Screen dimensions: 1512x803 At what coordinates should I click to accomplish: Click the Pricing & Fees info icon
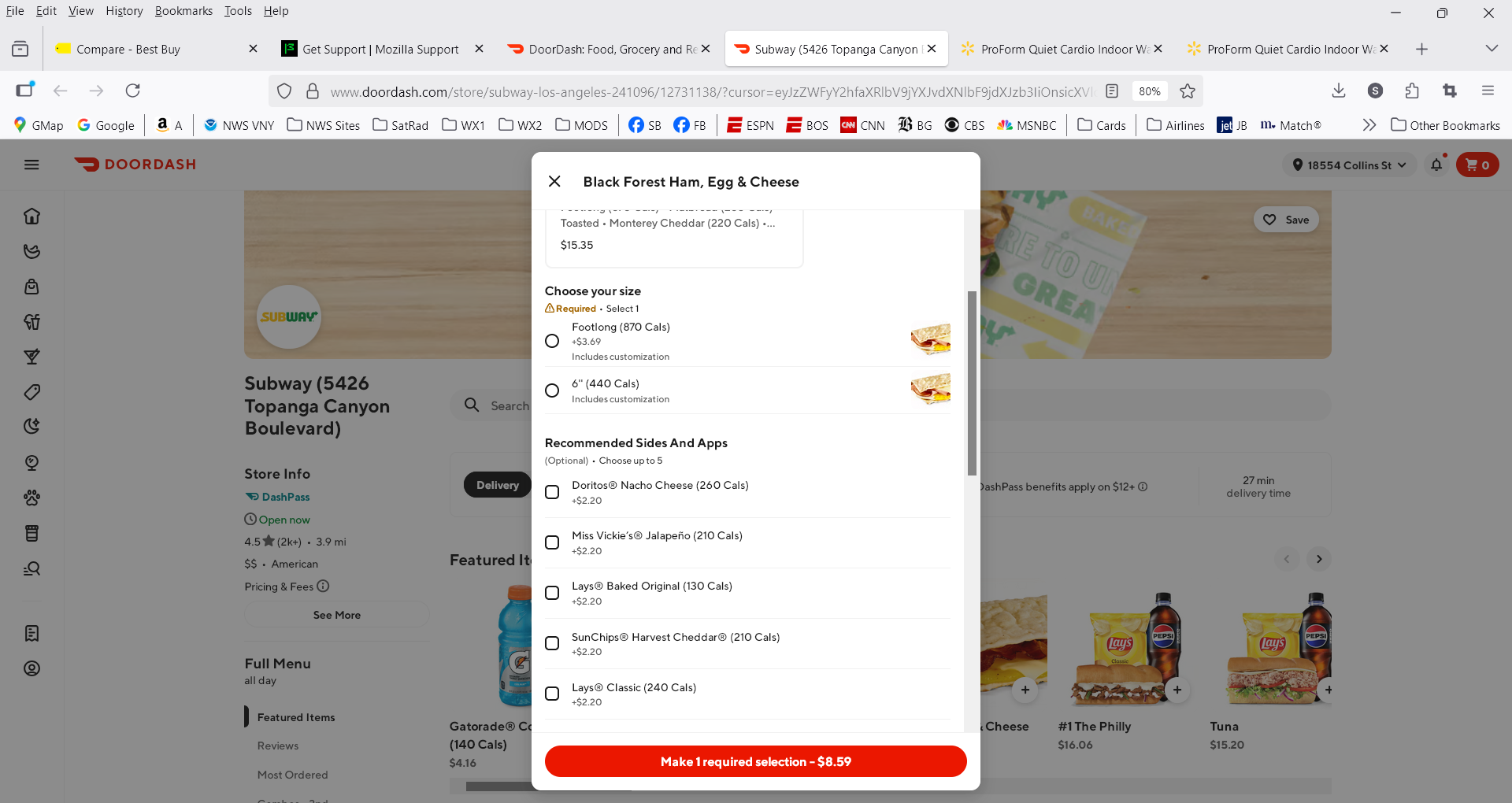[323, 586]
